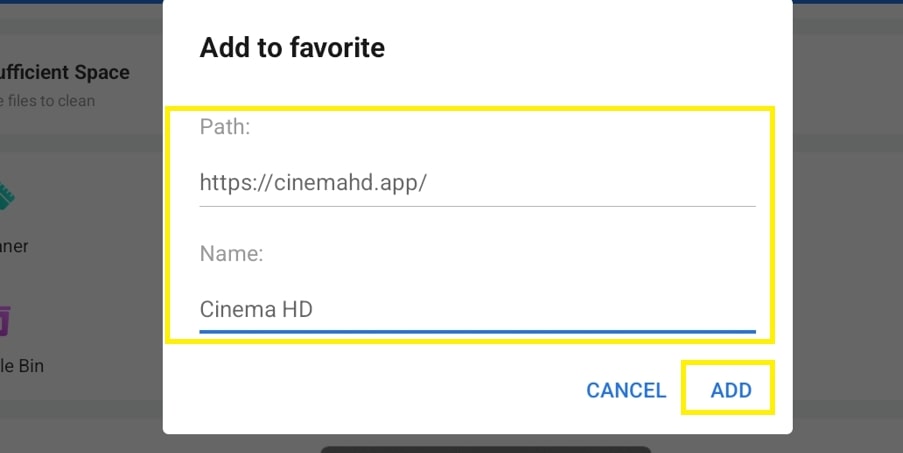
Task: Click the Add to favorite dialog title
Action: [292, 47]
